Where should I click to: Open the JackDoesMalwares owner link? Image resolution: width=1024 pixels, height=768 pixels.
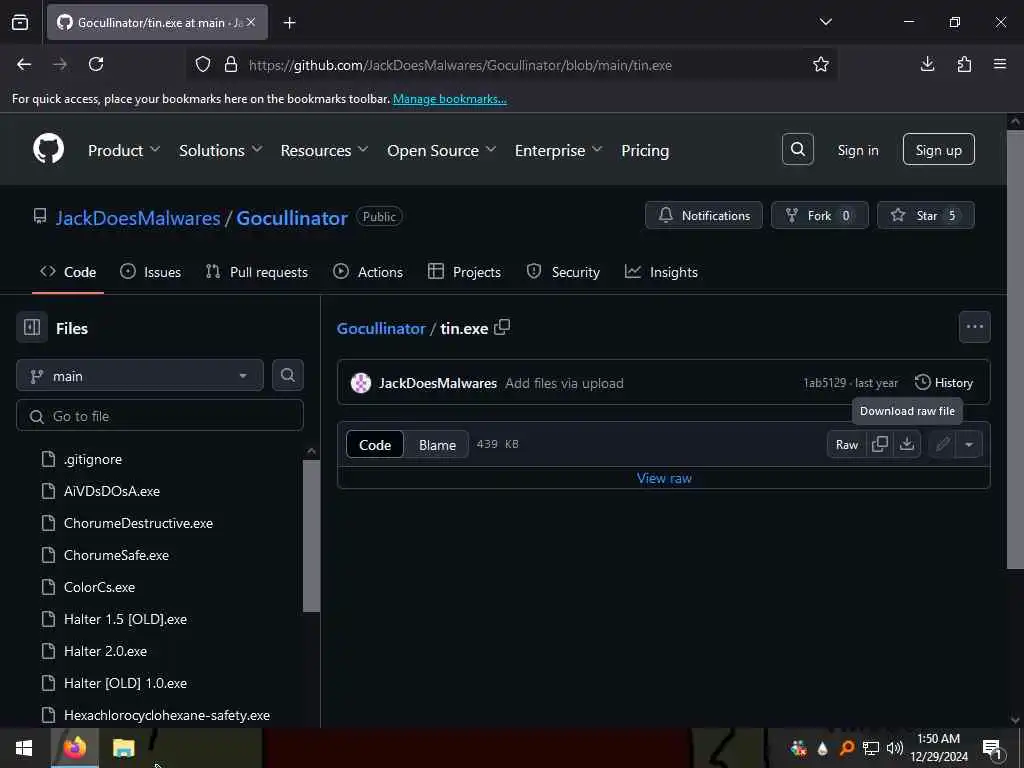138,218
